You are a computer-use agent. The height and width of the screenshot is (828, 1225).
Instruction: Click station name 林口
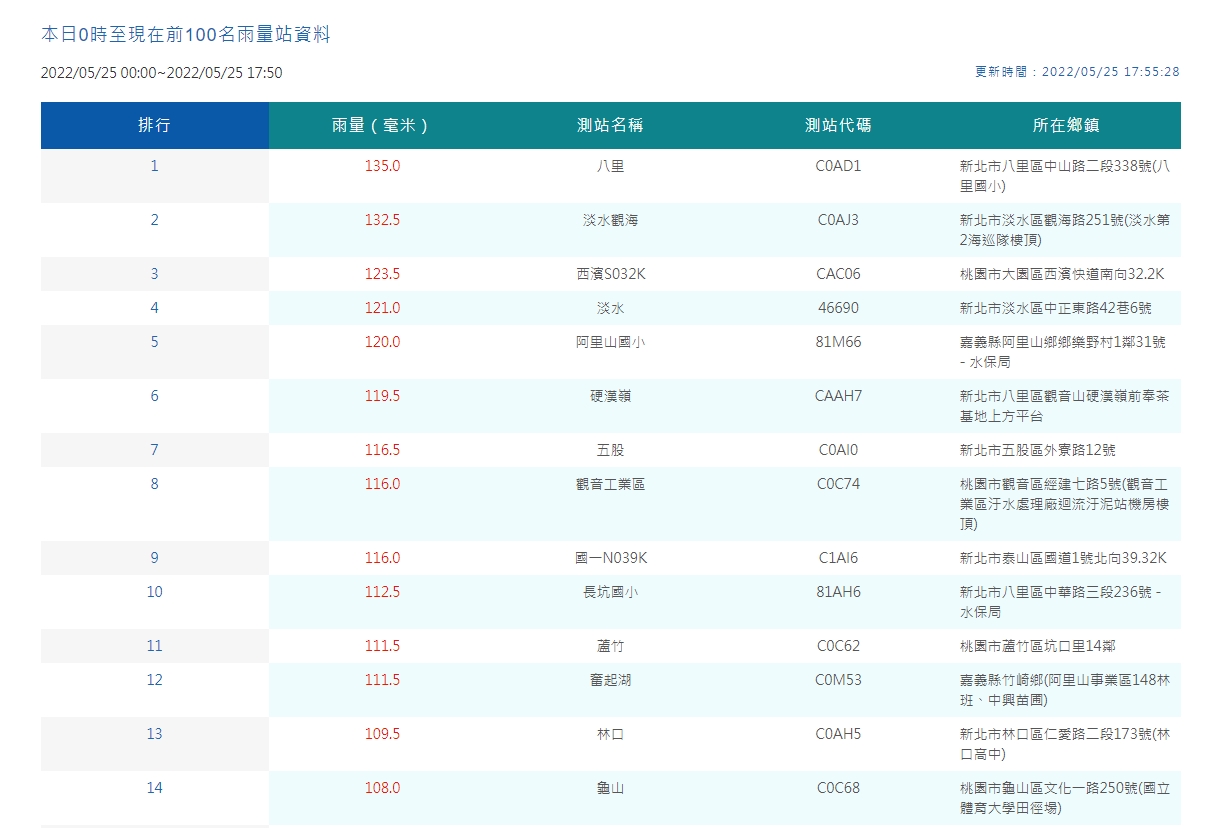610,734
